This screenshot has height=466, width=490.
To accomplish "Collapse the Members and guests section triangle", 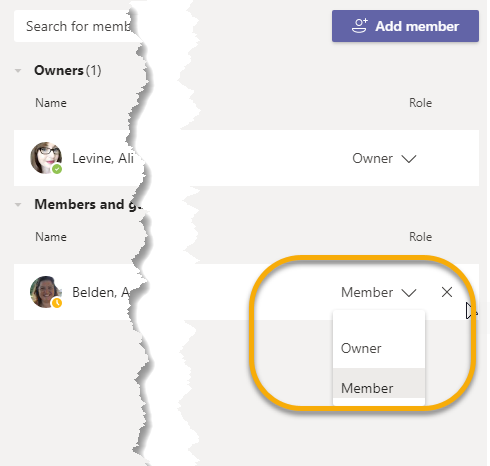I will pos(18,205).
